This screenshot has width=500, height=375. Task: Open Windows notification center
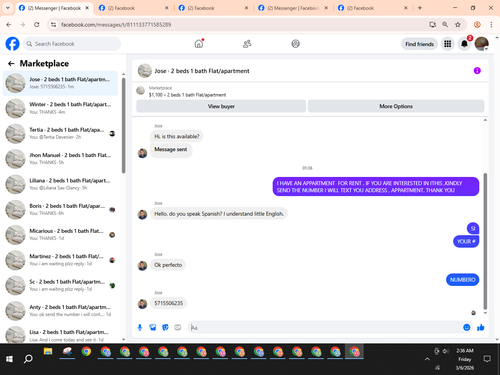[487, 359]
